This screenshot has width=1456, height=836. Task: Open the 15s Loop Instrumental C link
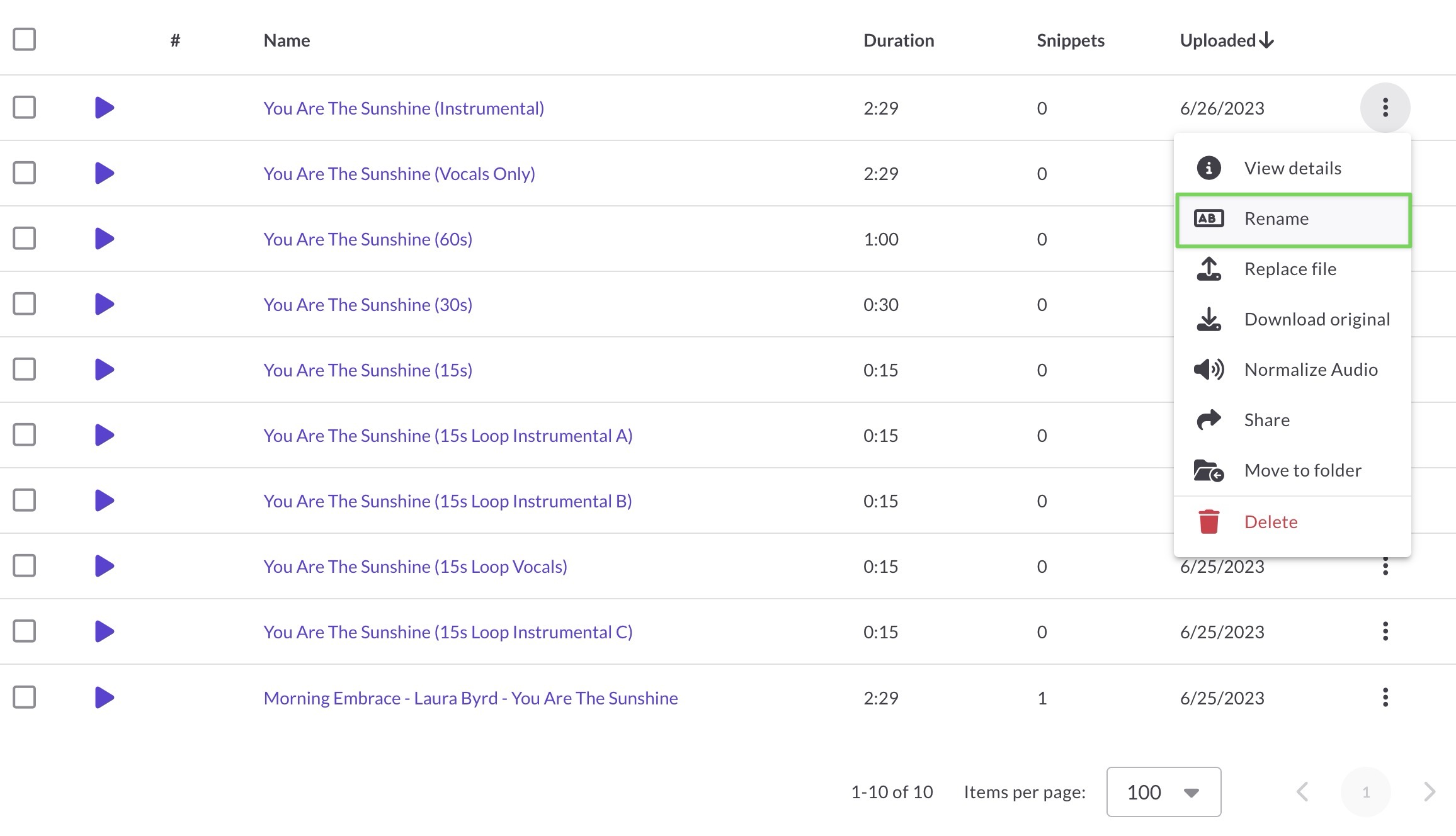click(x=448, y=632)
